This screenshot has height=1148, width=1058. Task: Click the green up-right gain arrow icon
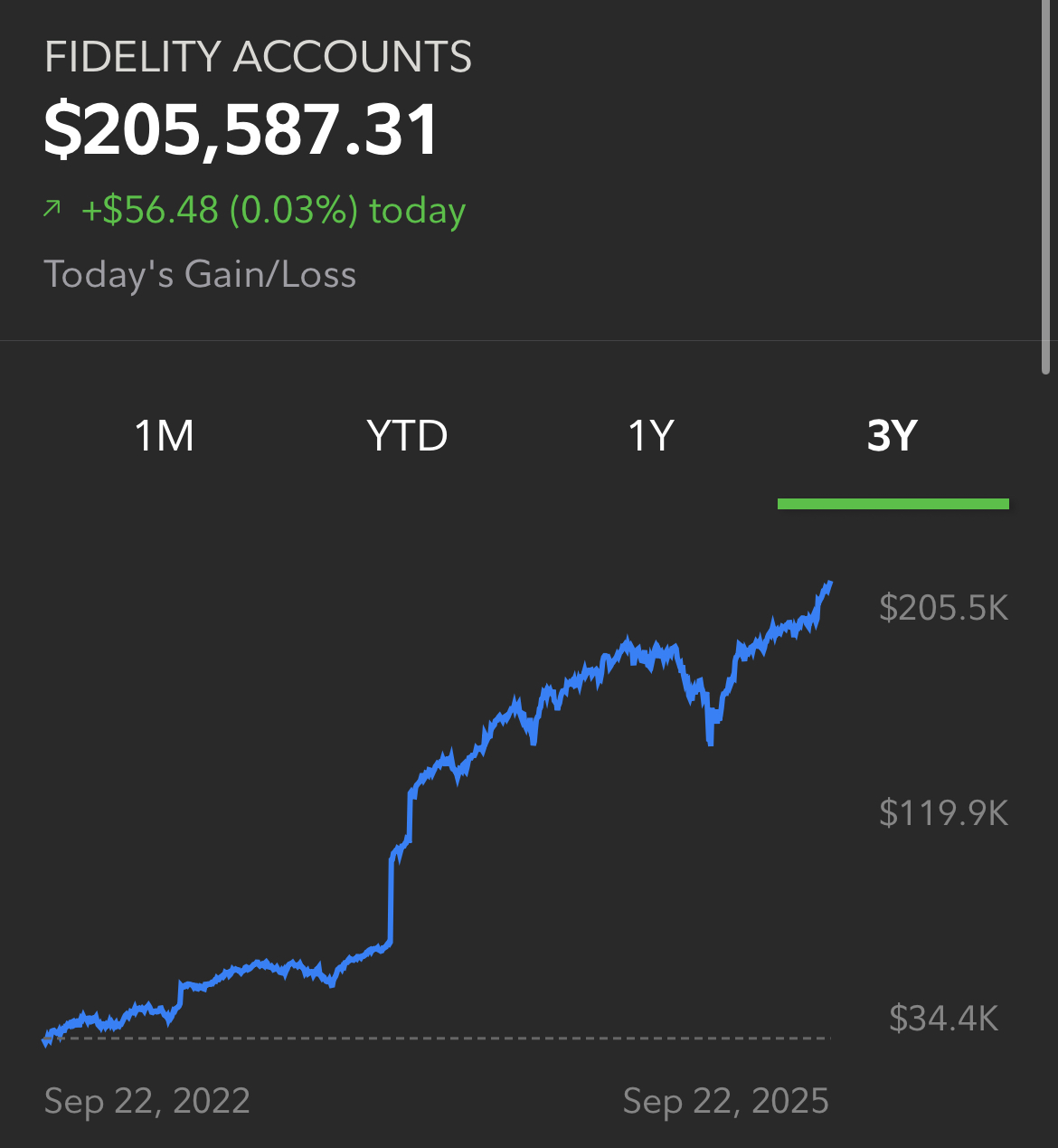click(52, 210)
